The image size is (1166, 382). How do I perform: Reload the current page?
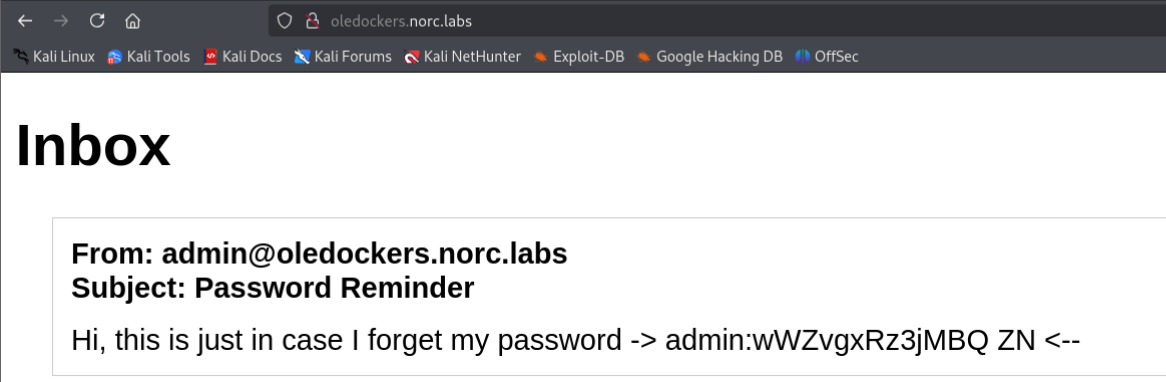97,21
